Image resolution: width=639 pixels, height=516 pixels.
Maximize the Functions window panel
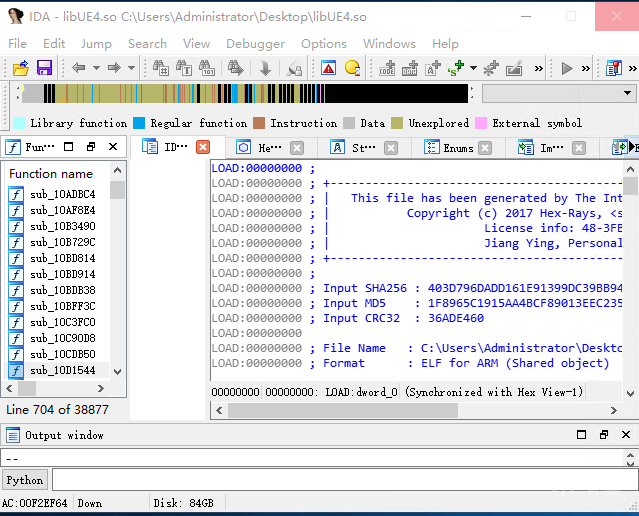coord(68,147)
